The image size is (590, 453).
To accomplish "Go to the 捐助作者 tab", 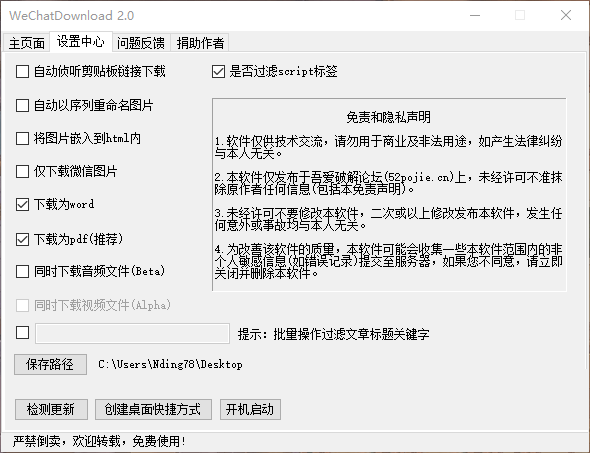I will pos(200,43).
